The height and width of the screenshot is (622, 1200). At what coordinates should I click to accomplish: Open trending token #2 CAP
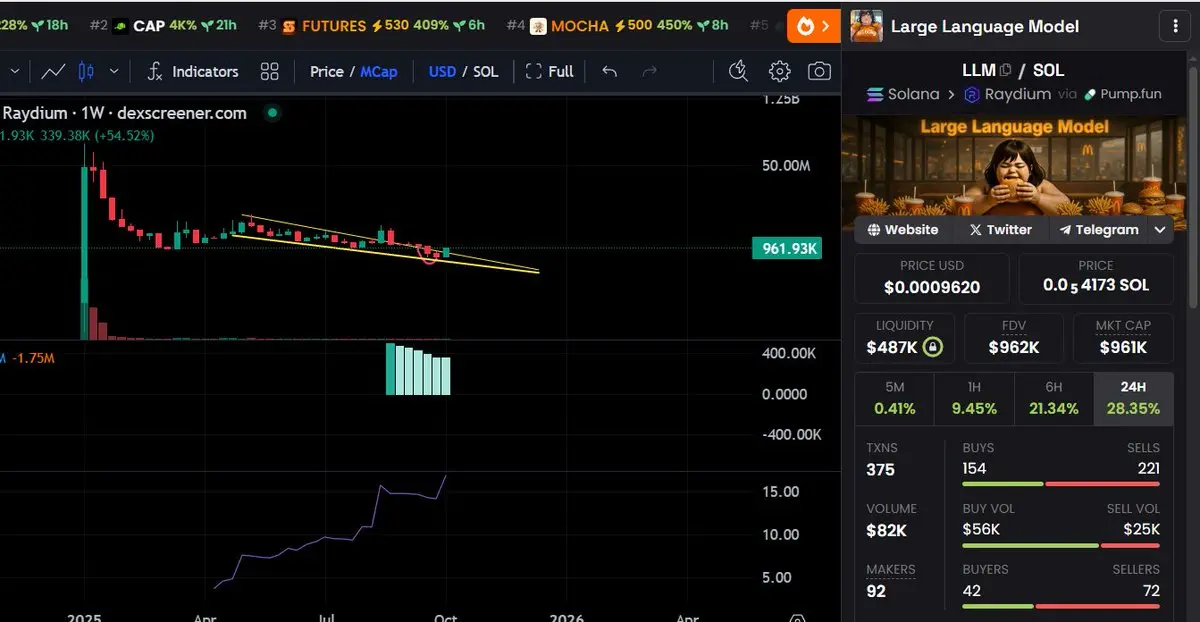163,26
